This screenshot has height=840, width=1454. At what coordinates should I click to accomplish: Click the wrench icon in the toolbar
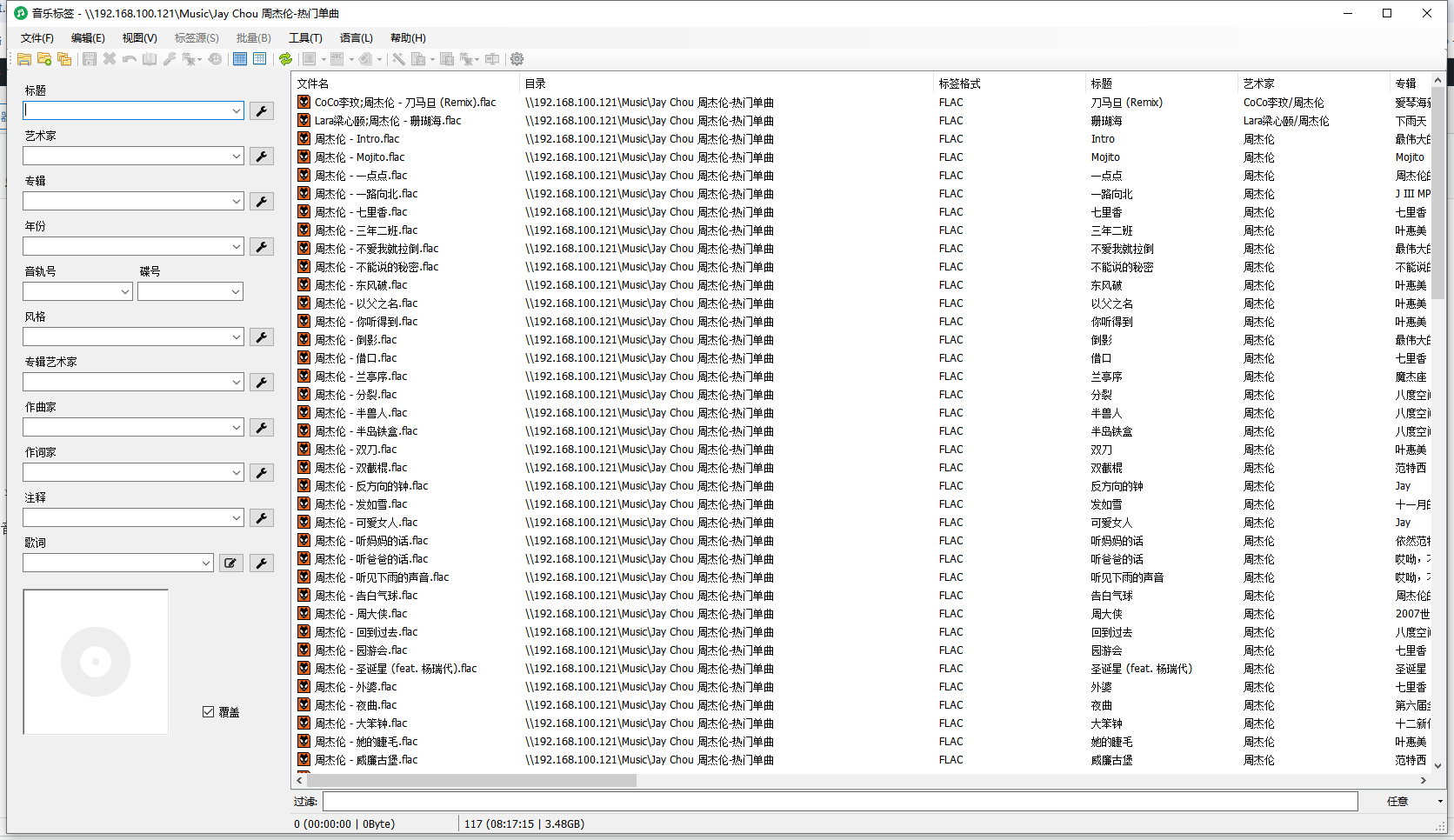pos(170,59)
